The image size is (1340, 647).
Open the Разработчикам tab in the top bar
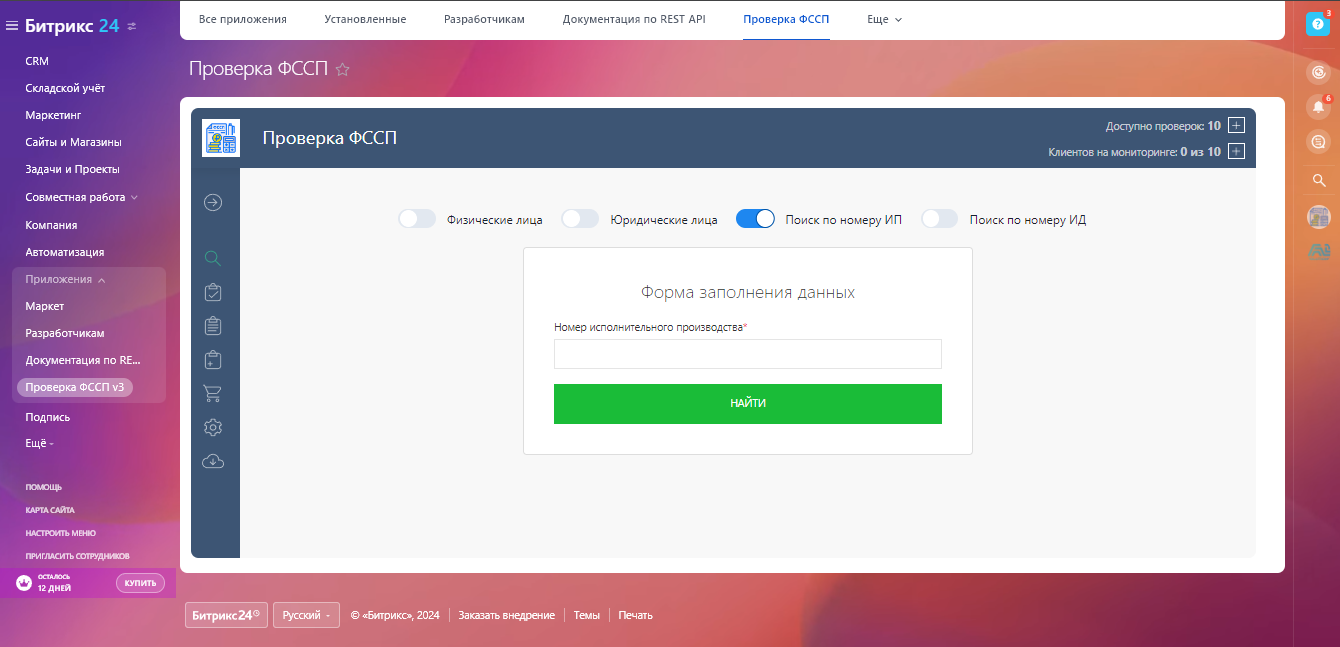coord(484,19)
